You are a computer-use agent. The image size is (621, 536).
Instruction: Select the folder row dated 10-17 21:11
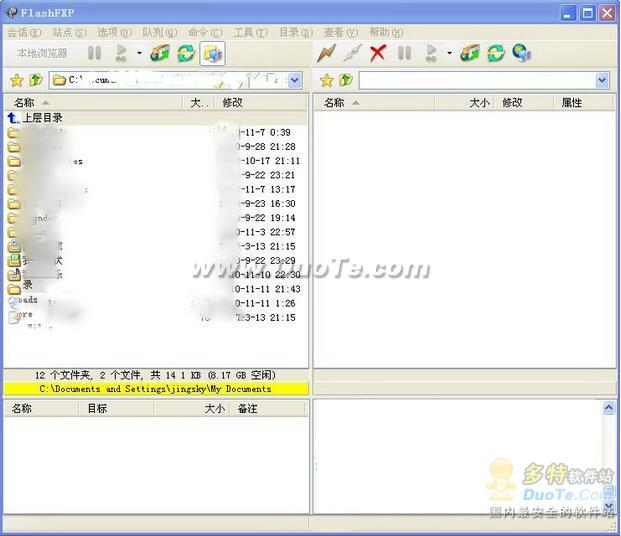click(x=156, y=161)
